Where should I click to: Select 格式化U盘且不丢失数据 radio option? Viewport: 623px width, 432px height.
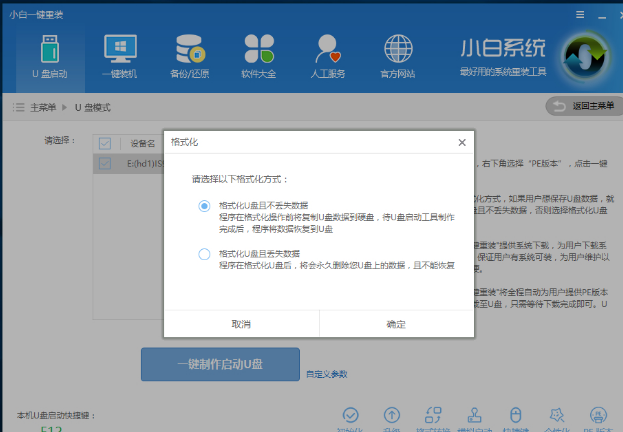(x=204, y=206)
